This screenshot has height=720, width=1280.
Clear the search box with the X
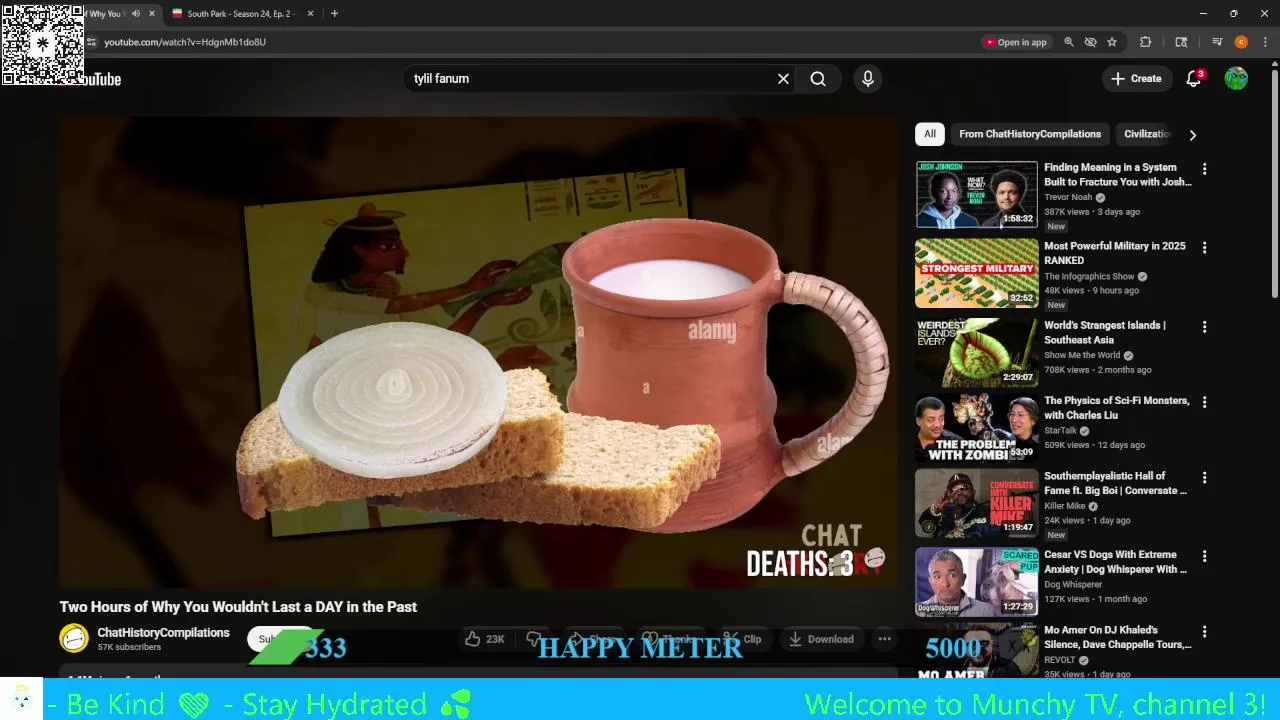point(783,79)
